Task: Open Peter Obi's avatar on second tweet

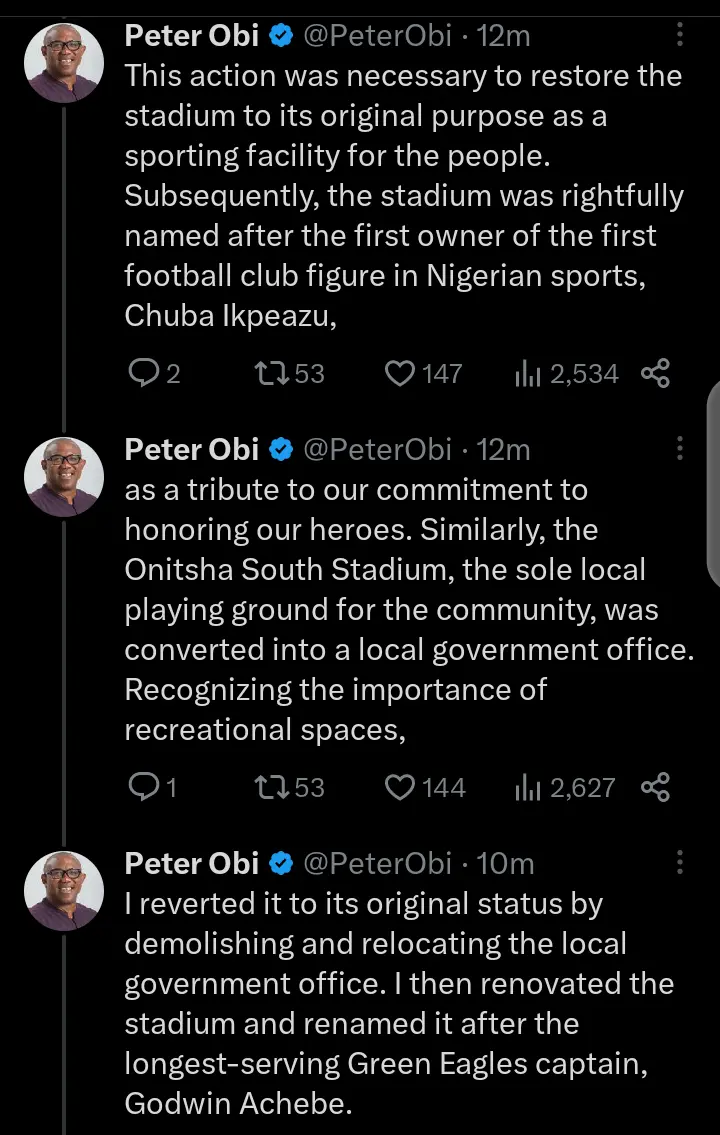Action: (64, 476)
